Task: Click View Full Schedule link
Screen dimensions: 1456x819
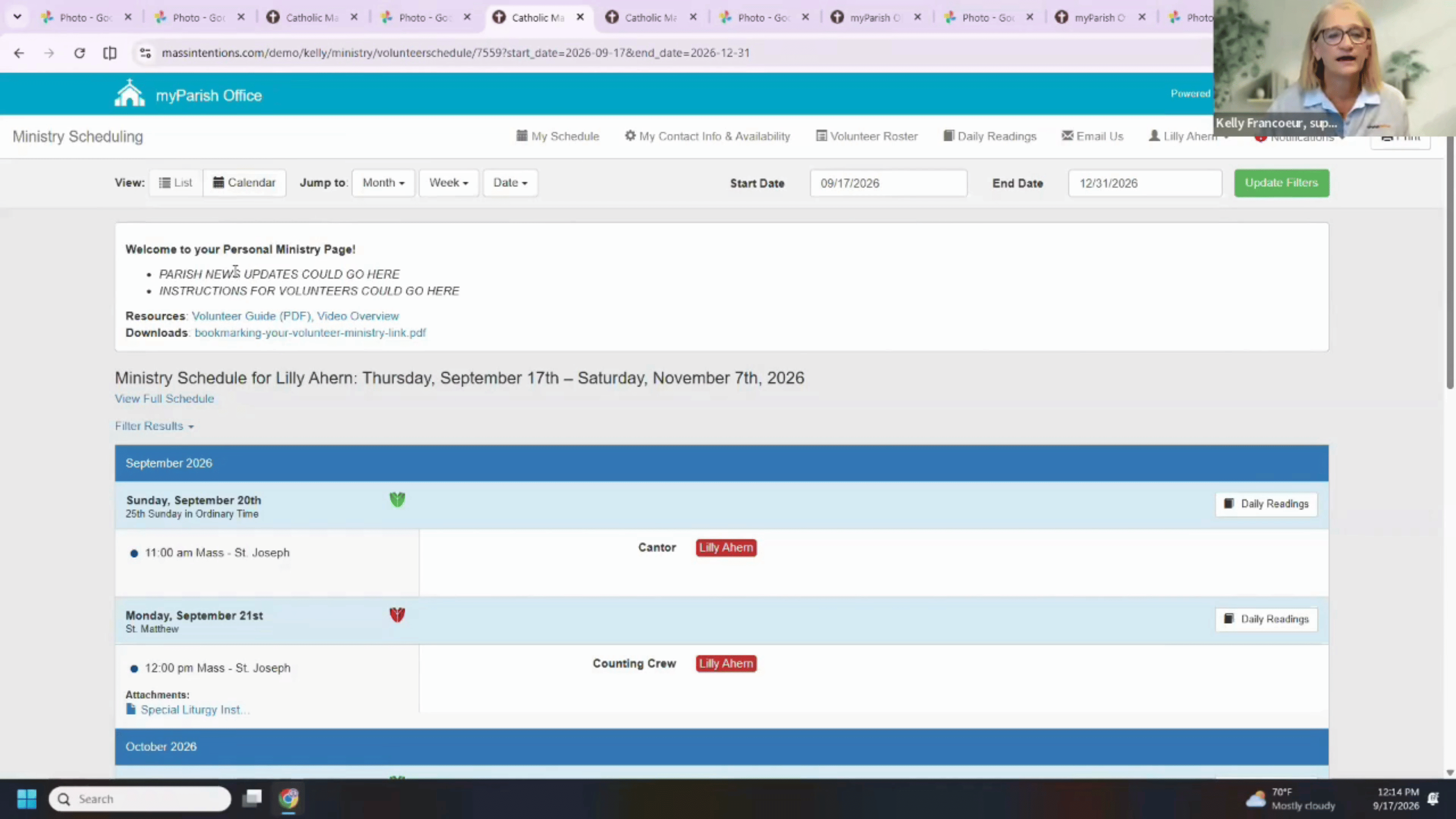Action: tap(165, 399)
